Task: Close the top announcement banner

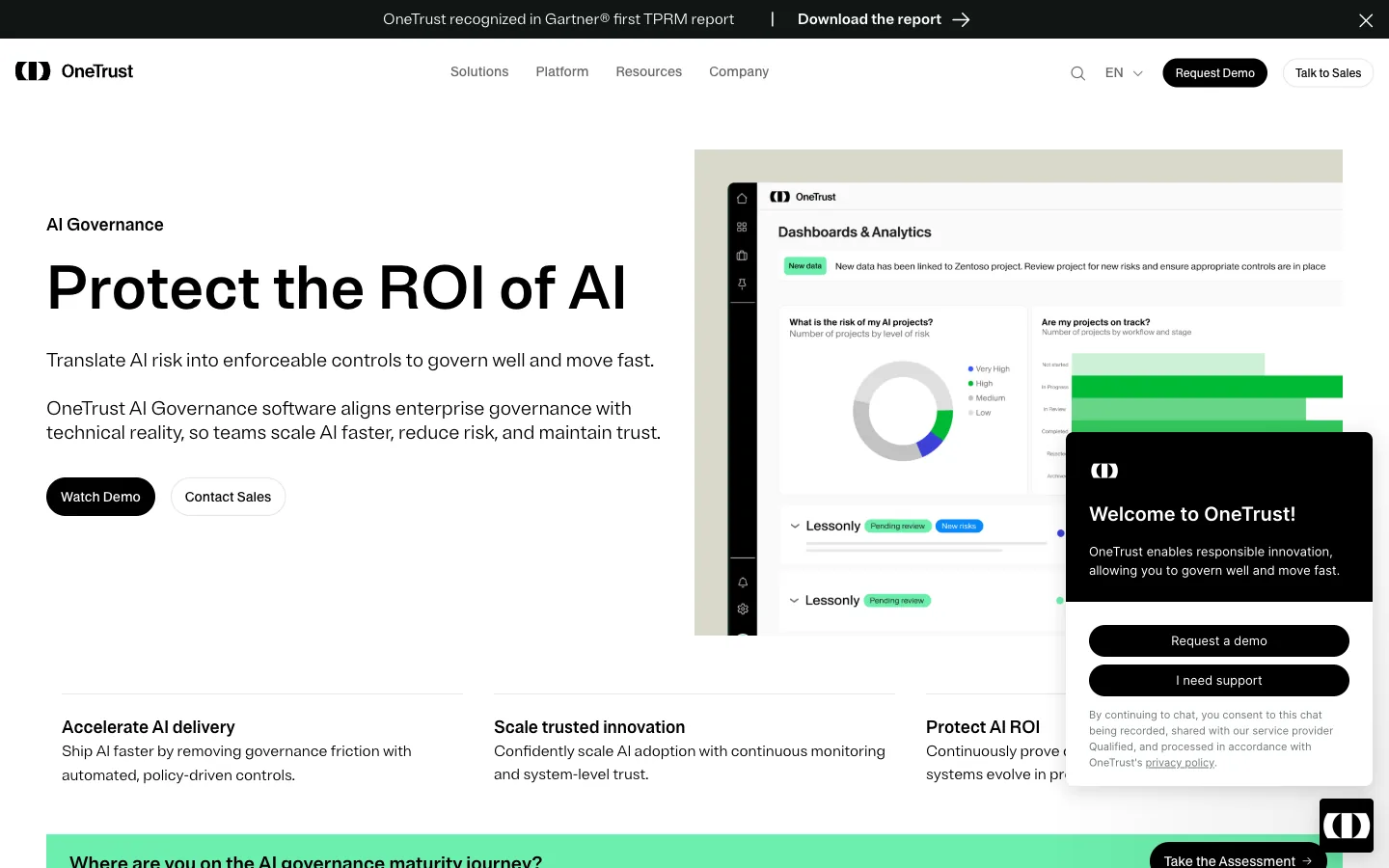Action: pos(1366,20)
